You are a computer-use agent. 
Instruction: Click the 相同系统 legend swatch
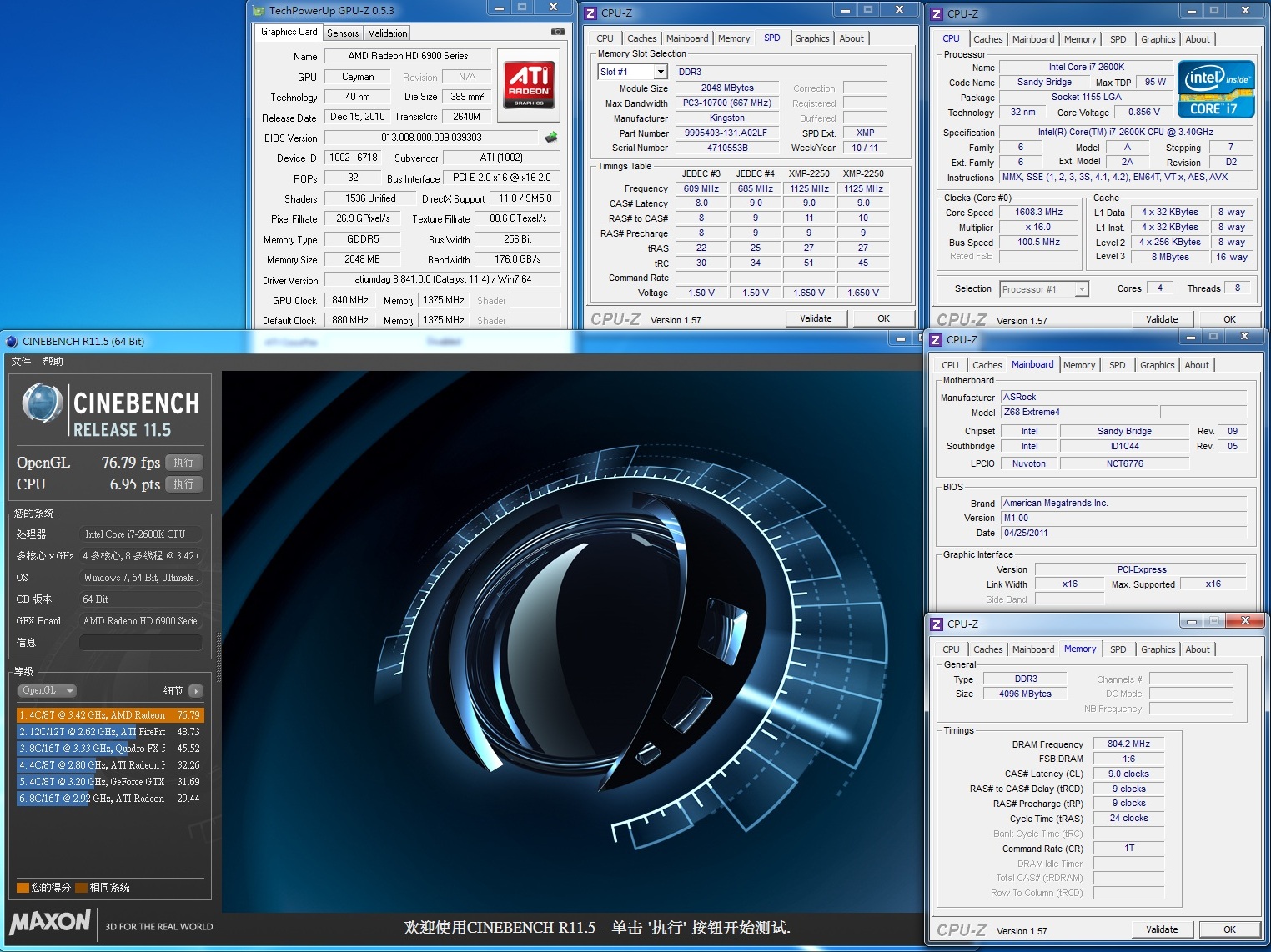[x=81, y=888]
